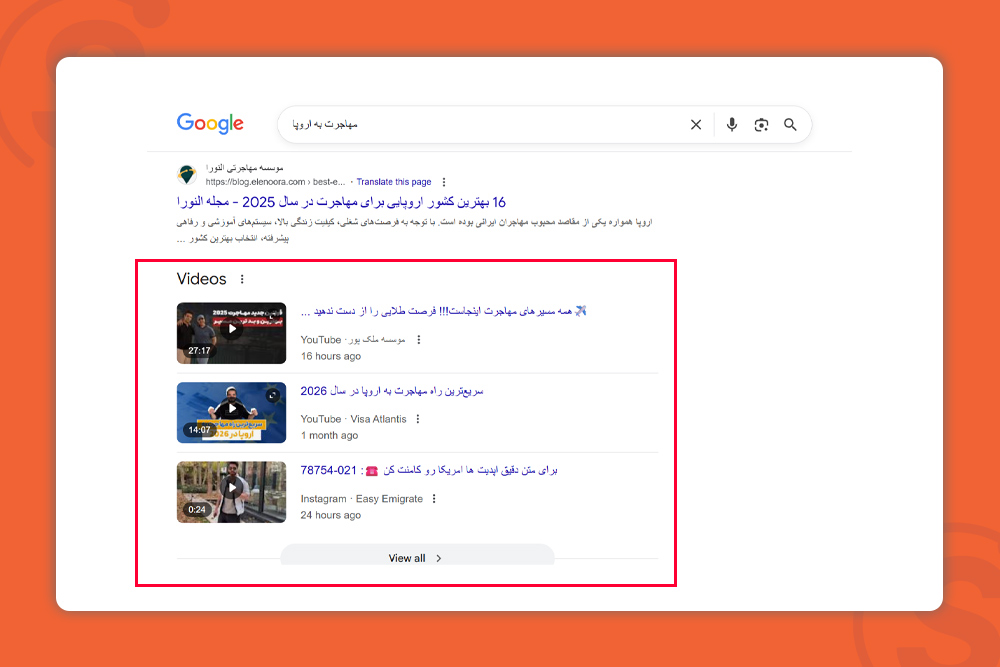Open options menu for the YouTube Visa Atlantis video
1000x667 pixels.
[416, 419]
